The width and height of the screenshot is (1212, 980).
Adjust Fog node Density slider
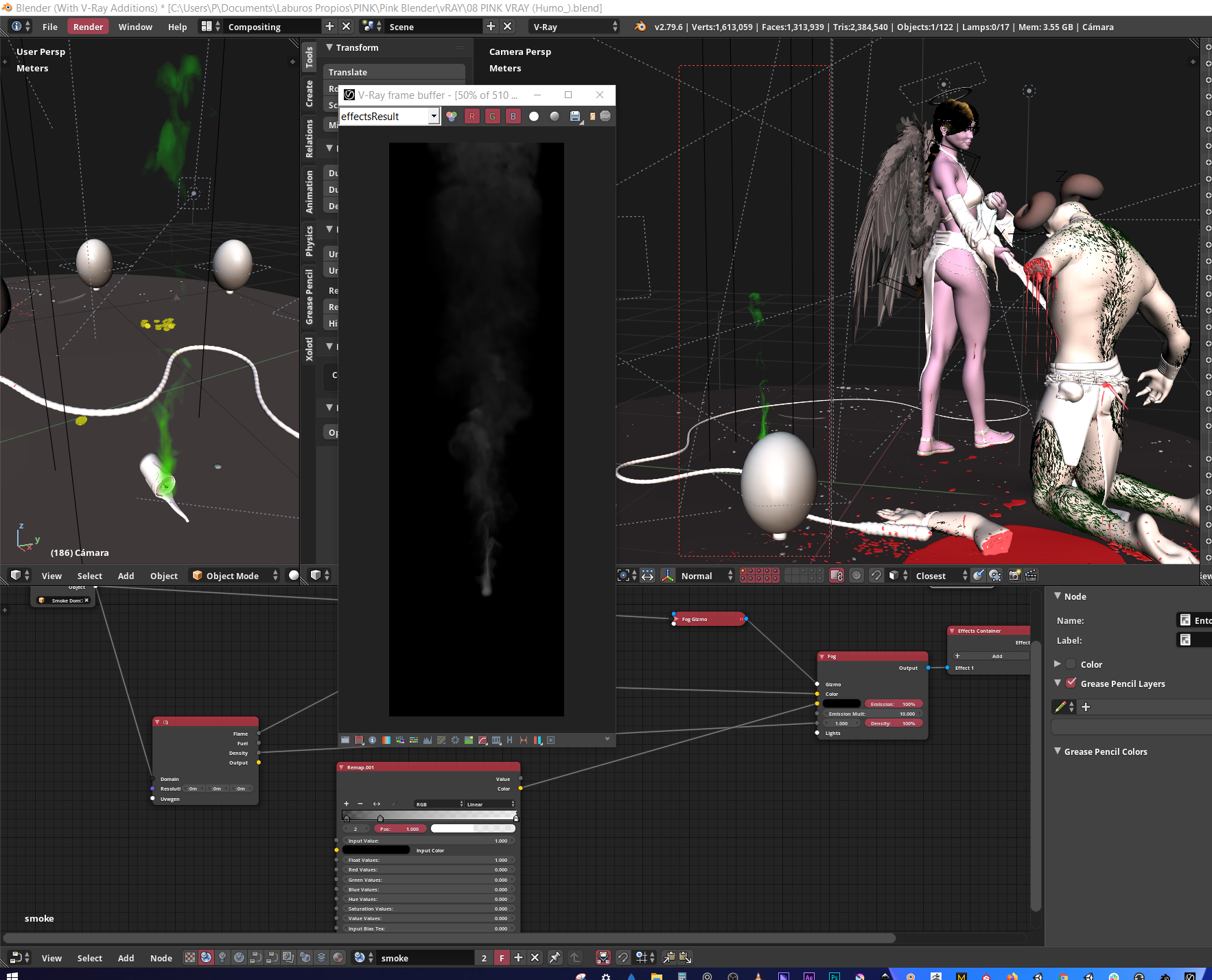(894, 723)
